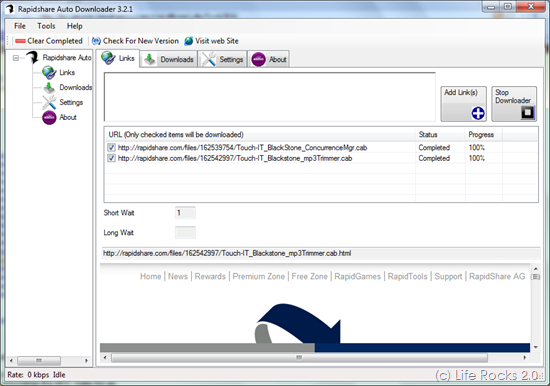Open the File menu

(20, 26)
